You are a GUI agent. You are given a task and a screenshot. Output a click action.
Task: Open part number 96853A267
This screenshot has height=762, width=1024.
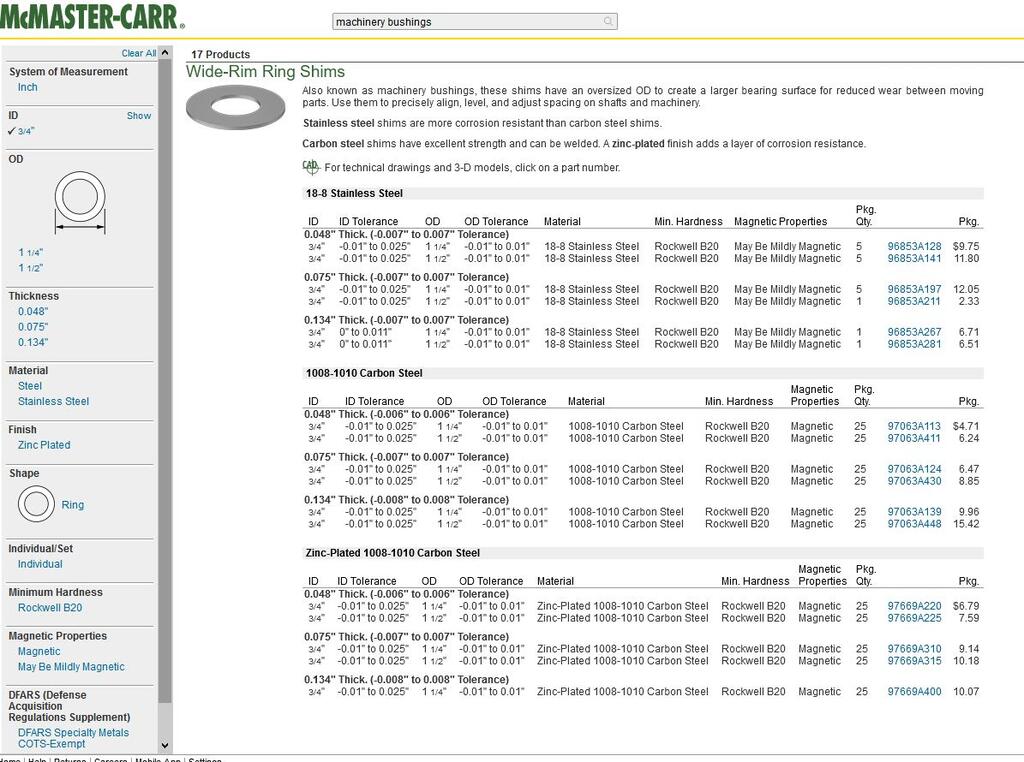coord(914,332)
